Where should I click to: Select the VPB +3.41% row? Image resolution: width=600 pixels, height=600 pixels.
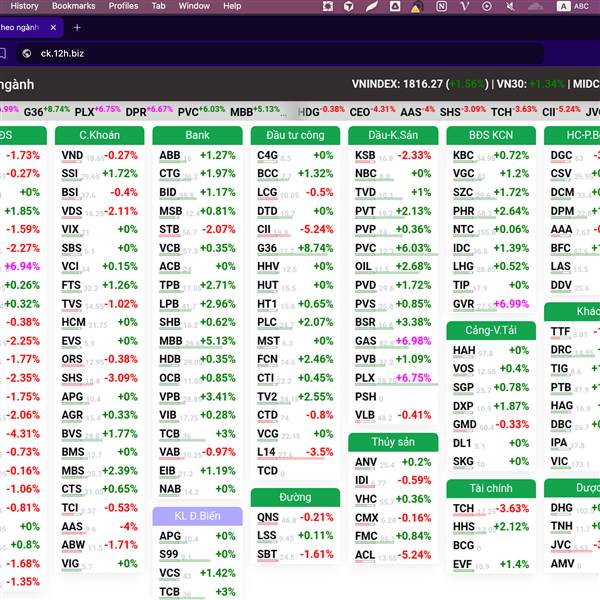point(197,397)
